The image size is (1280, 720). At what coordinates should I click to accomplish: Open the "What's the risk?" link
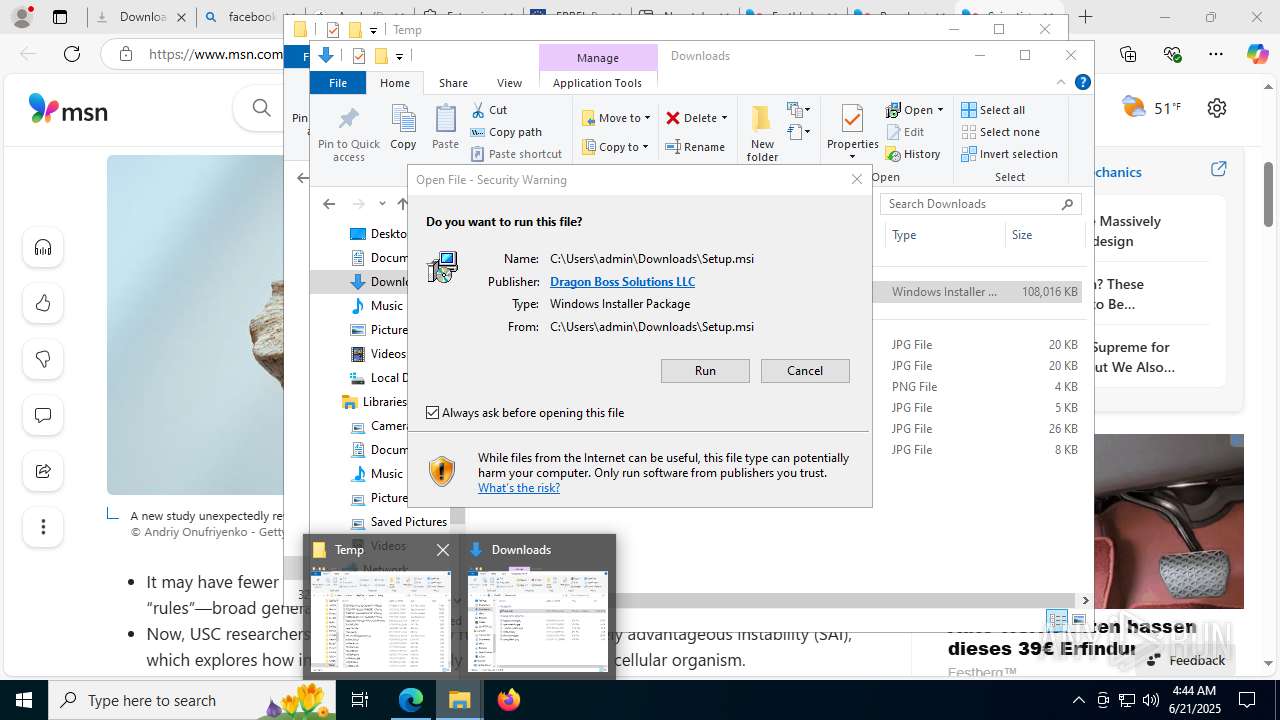click(519, 488)
